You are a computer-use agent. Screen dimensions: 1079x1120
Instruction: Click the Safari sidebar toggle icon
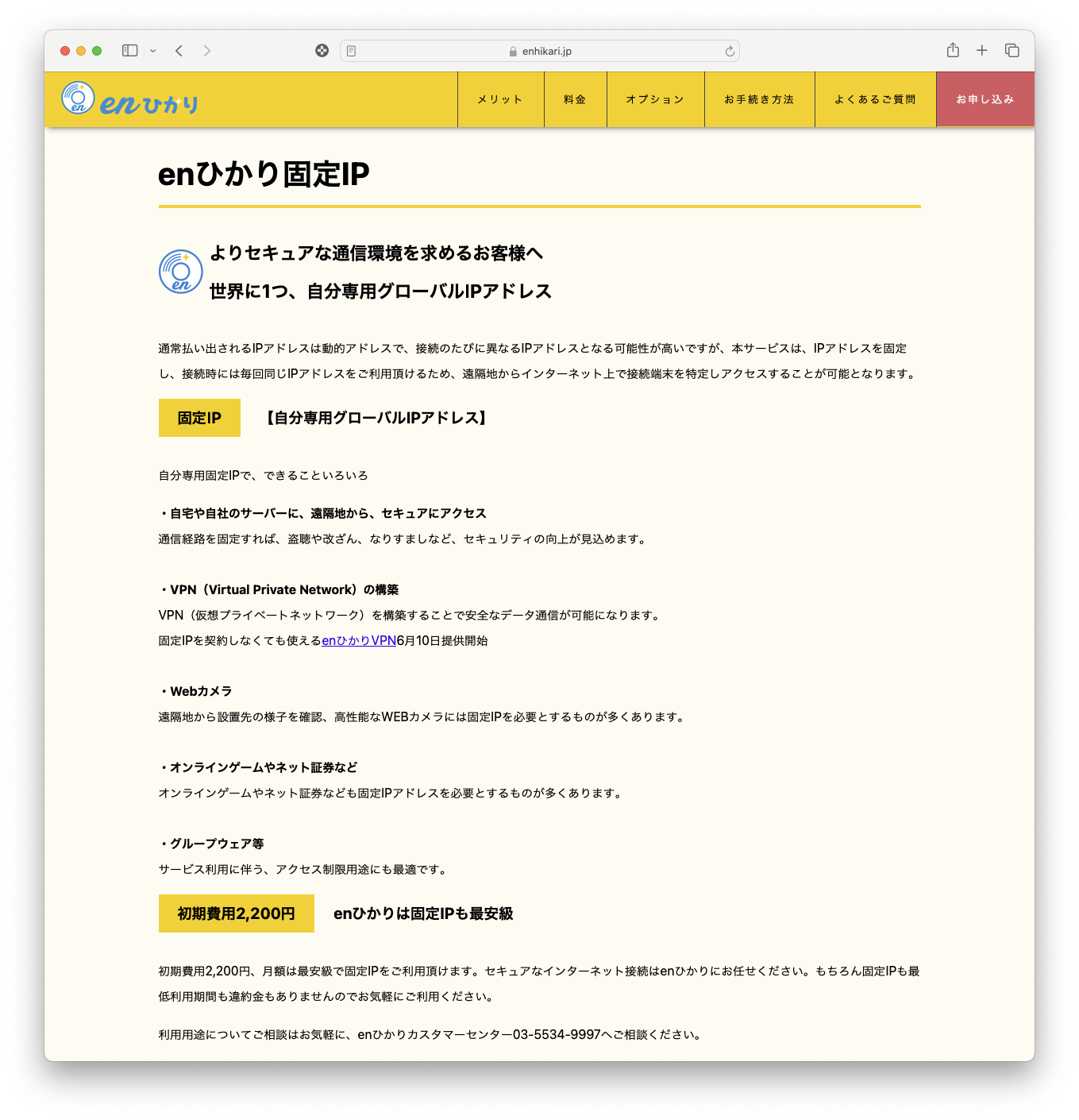click(x=129, y=51)
